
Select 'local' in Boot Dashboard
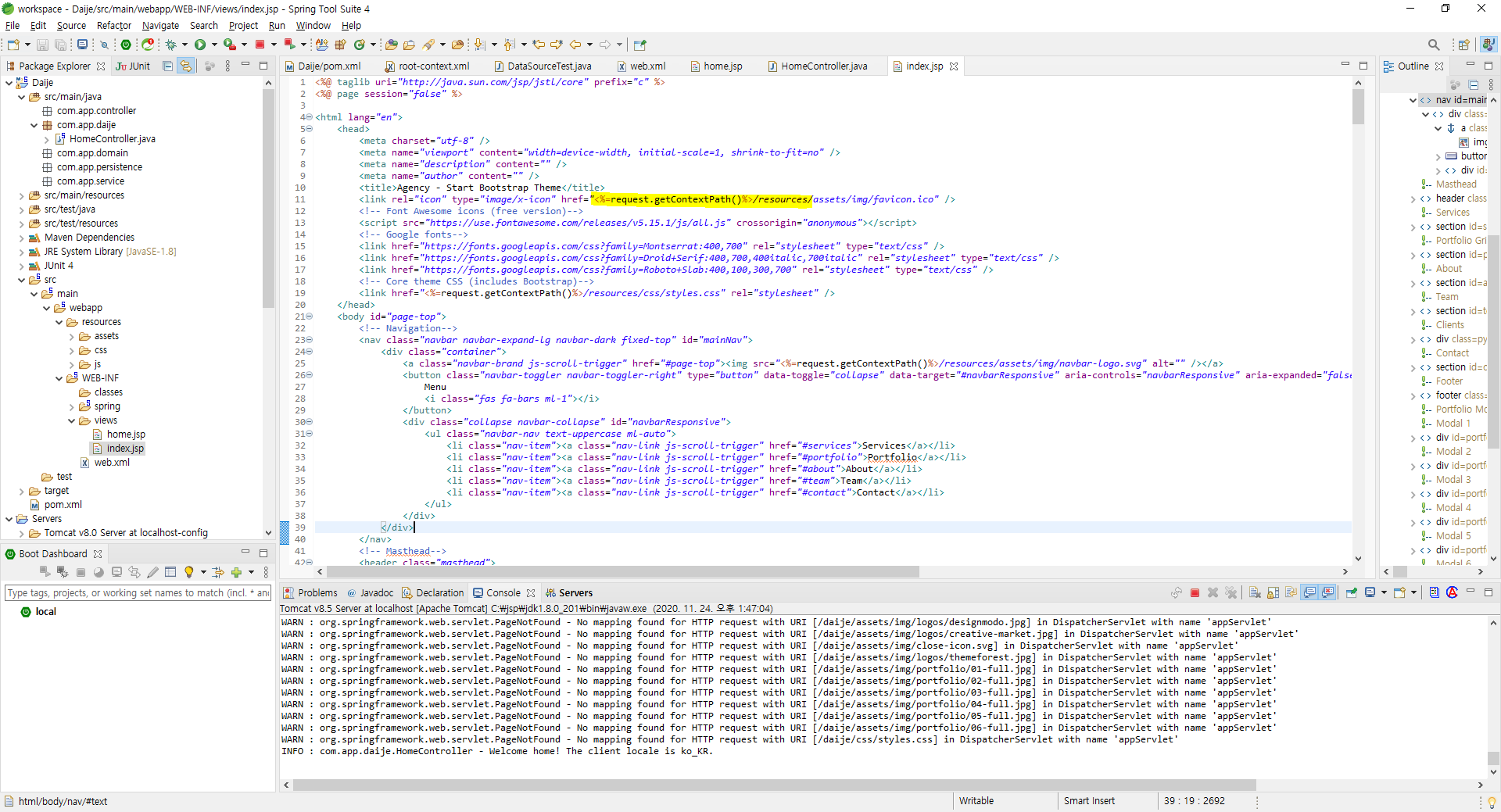pyautogui.click(x=46, y=612)
